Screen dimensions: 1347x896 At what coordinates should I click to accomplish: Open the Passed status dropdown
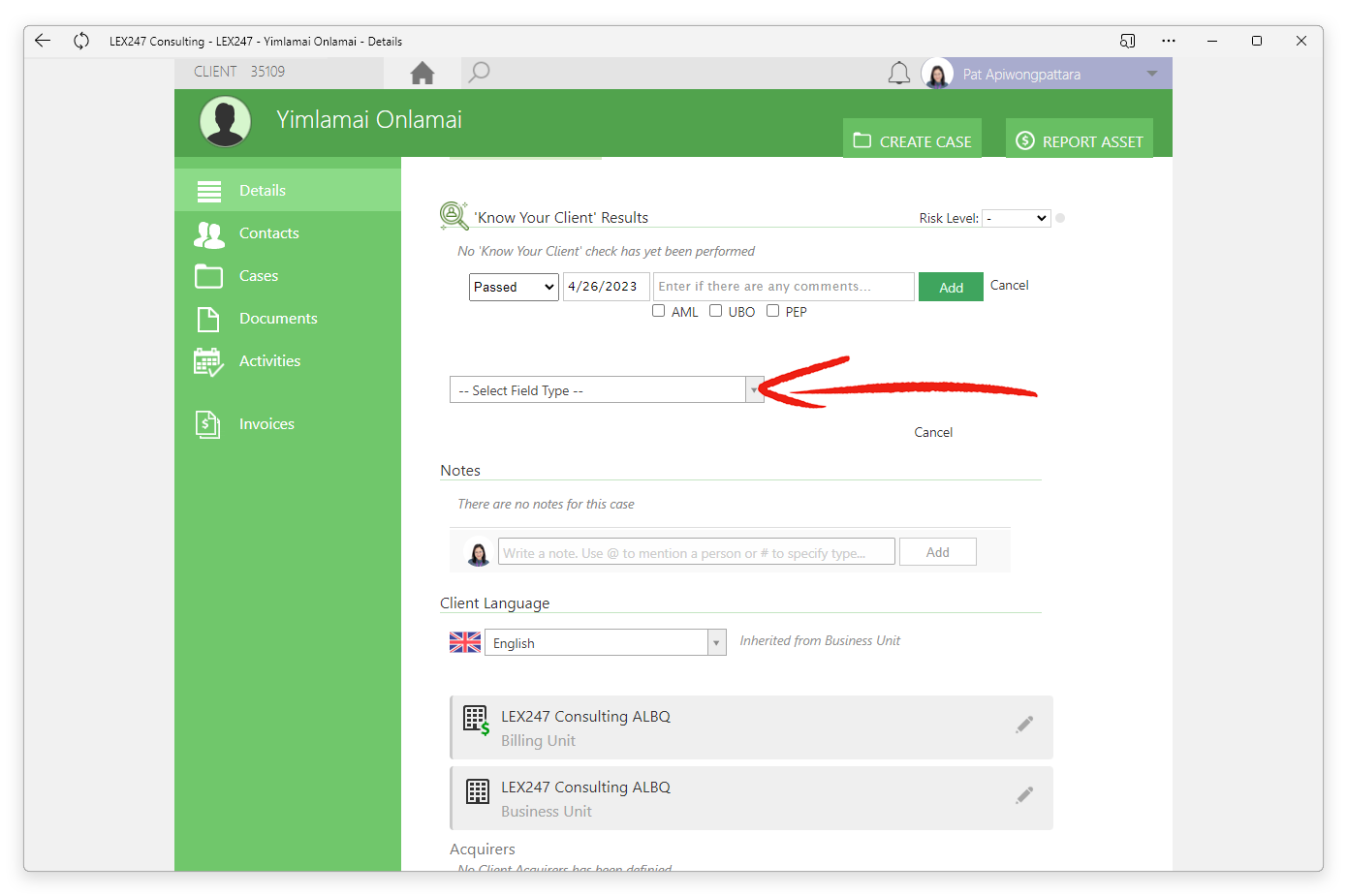pyautogui.click(x=514, y=287)
